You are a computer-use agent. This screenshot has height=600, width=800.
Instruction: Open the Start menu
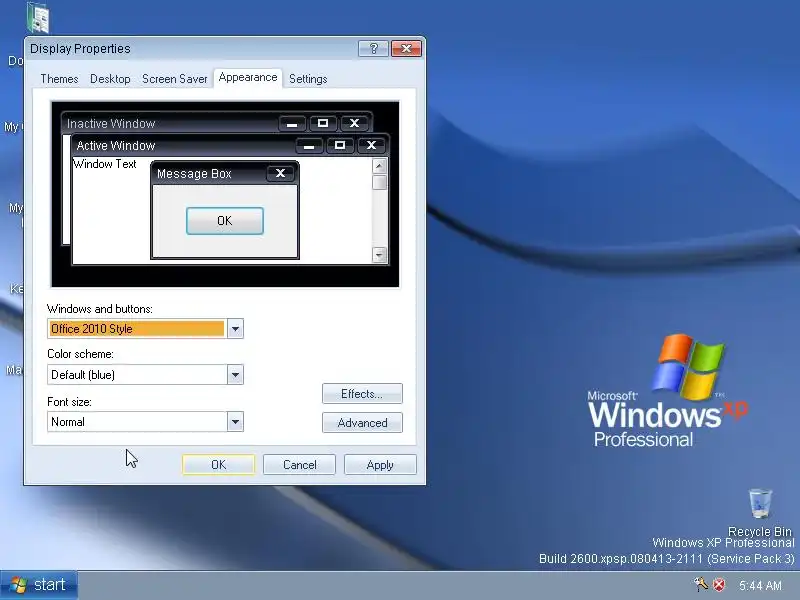(x=39, y=585)
